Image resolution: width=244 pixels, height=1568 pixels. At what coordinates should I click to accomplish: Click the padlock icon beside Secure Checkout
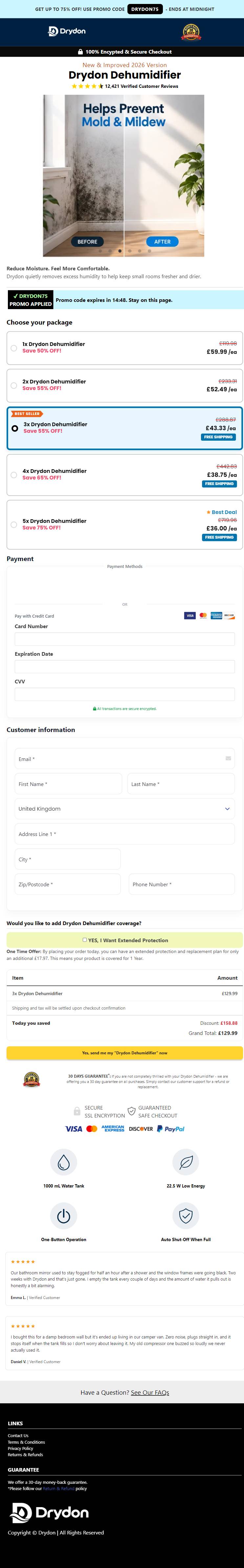pyautogui.click(x=80, y=52)
